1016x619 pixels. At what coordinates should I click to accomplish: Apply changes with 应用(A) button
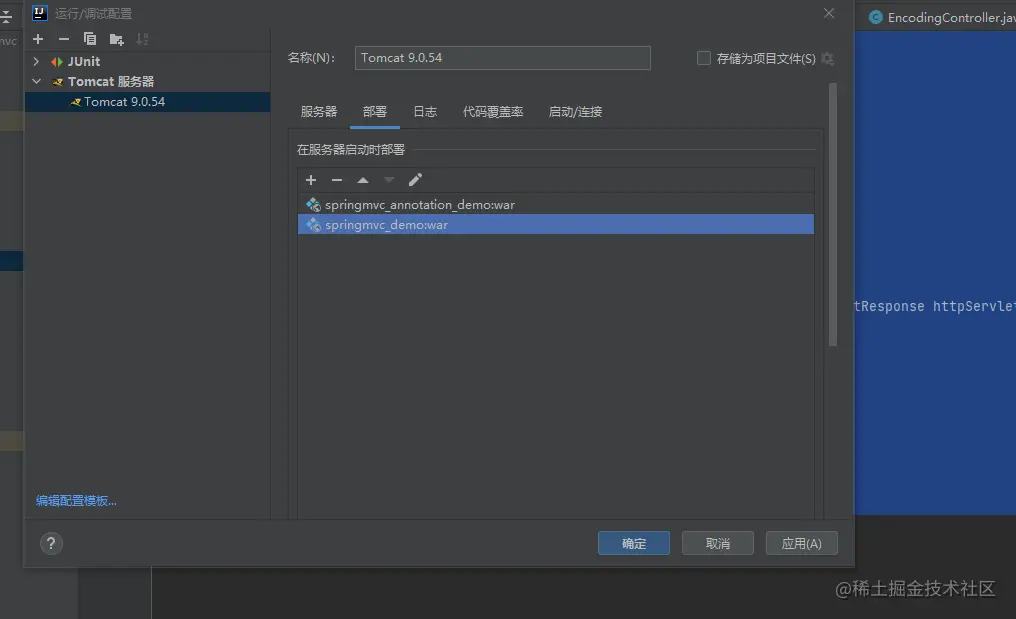point(802,543)
